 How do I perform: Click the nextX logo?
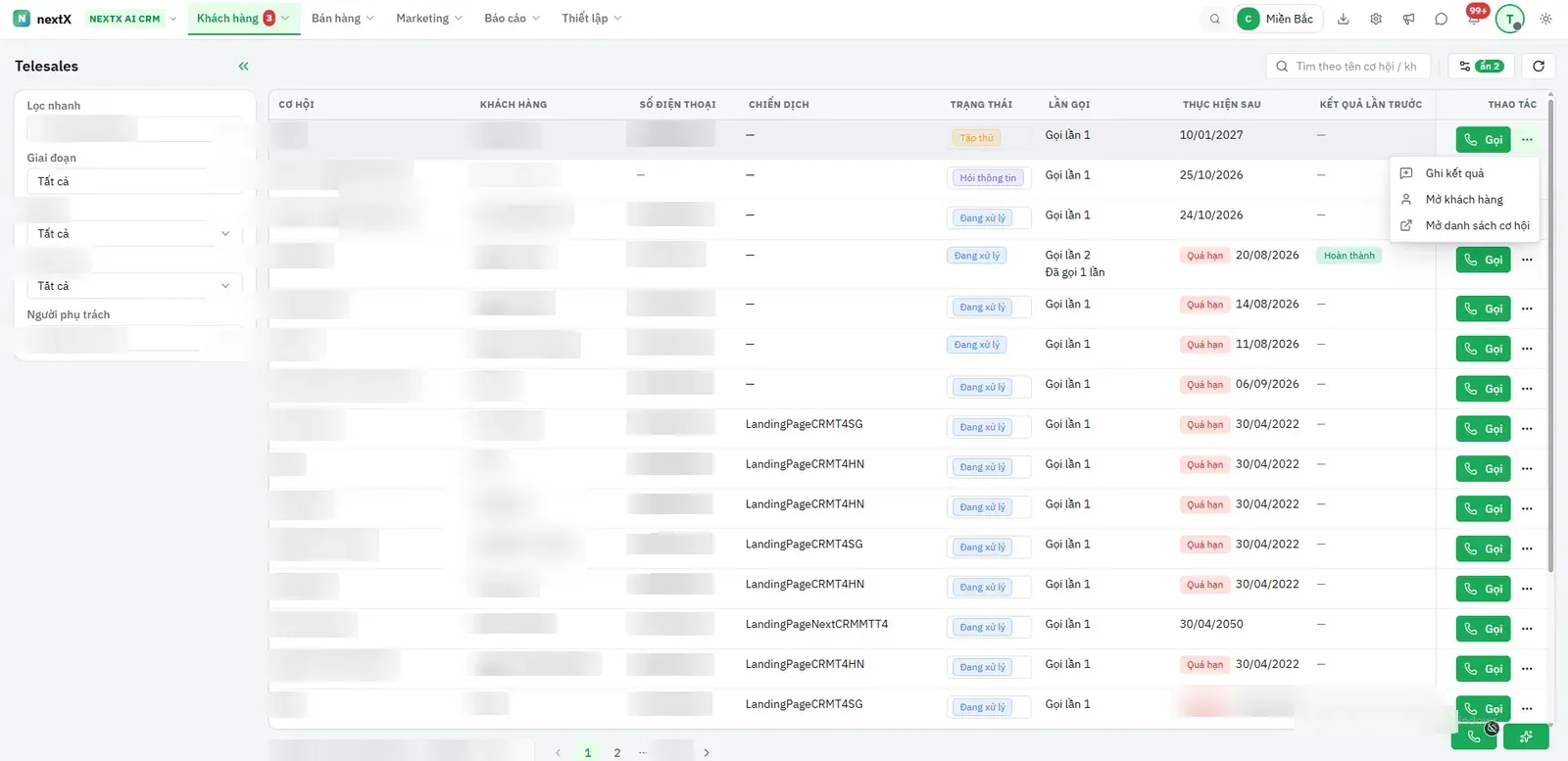click(42, 19)
